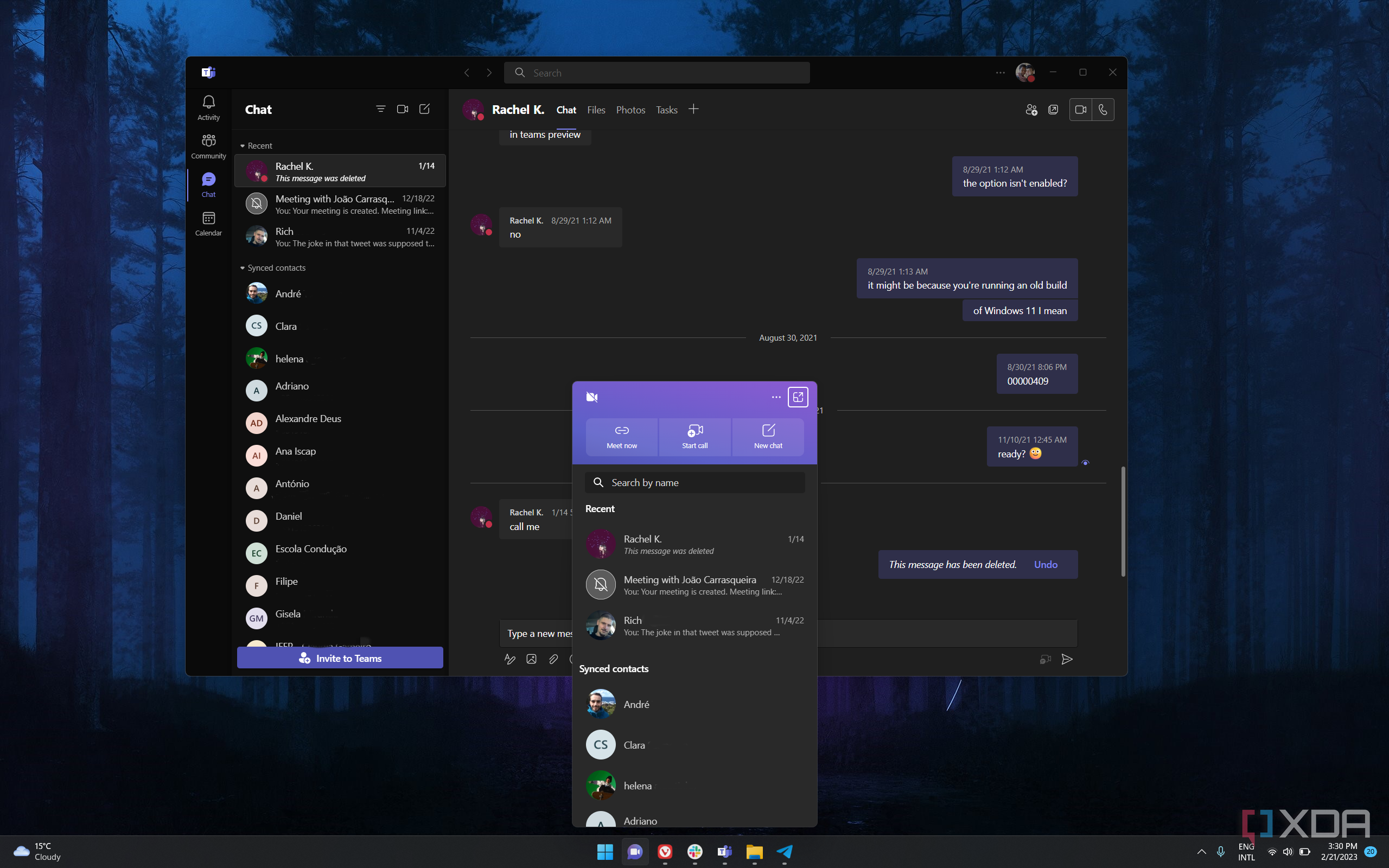Select Ana Iscap contact
This screenshot has height=868, width=1389.
[x=340, y=456]
